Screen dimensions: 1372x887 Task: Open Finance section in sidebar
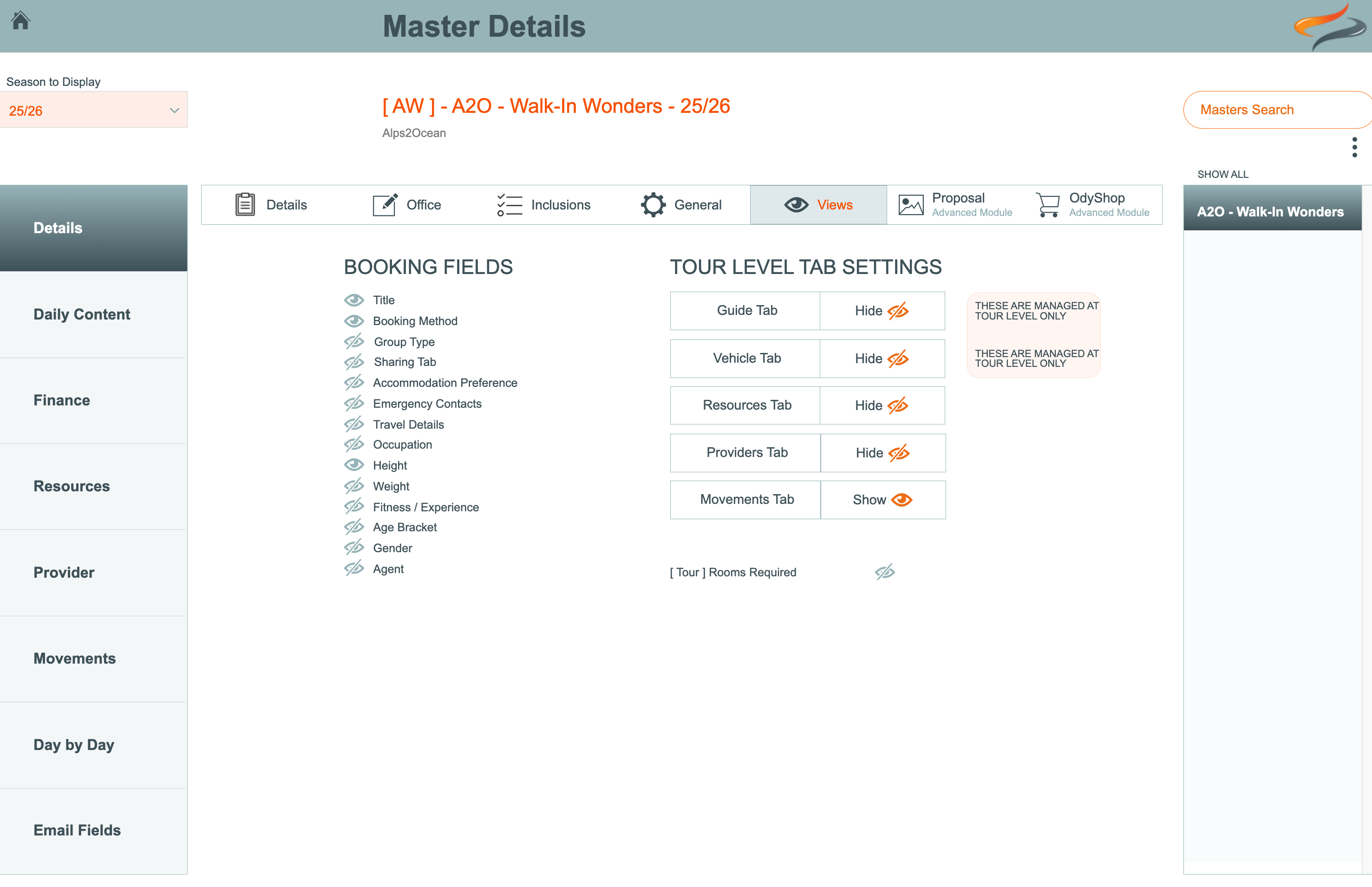93,400
